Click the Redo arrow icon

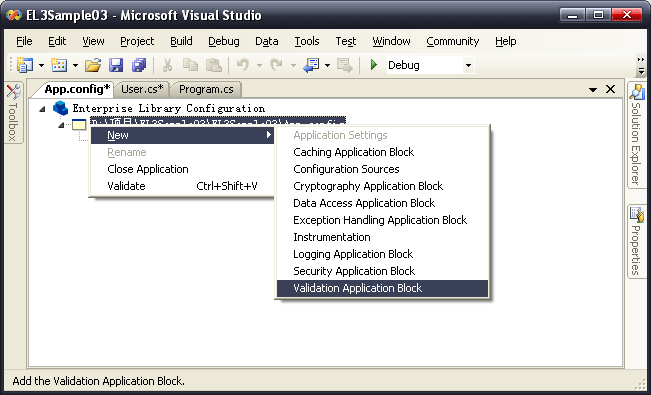tap(276, 65)
